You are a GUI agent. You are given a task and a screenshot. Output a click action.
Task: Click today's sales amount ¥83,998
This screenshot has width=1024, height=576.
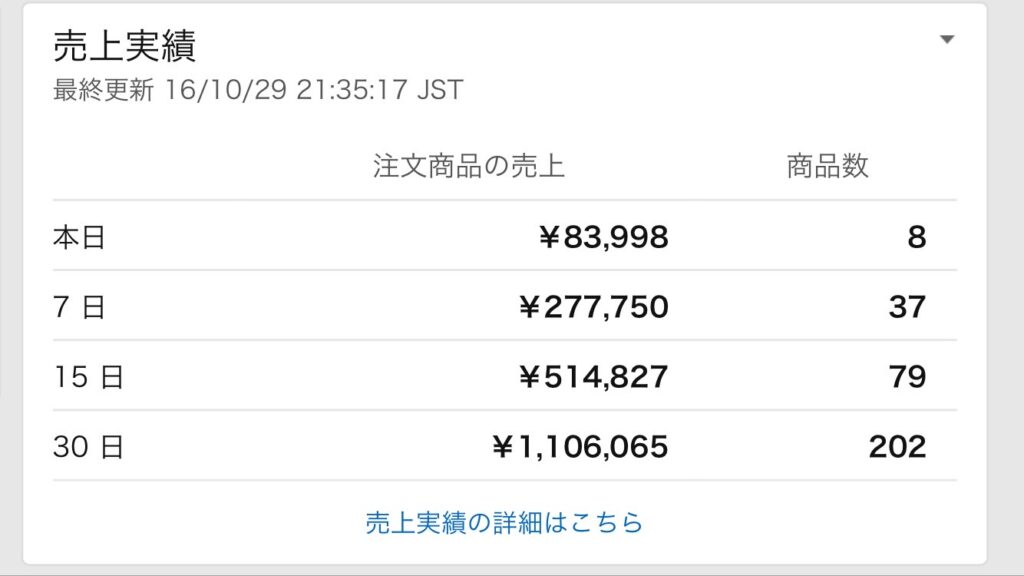[x=603, y=237]
